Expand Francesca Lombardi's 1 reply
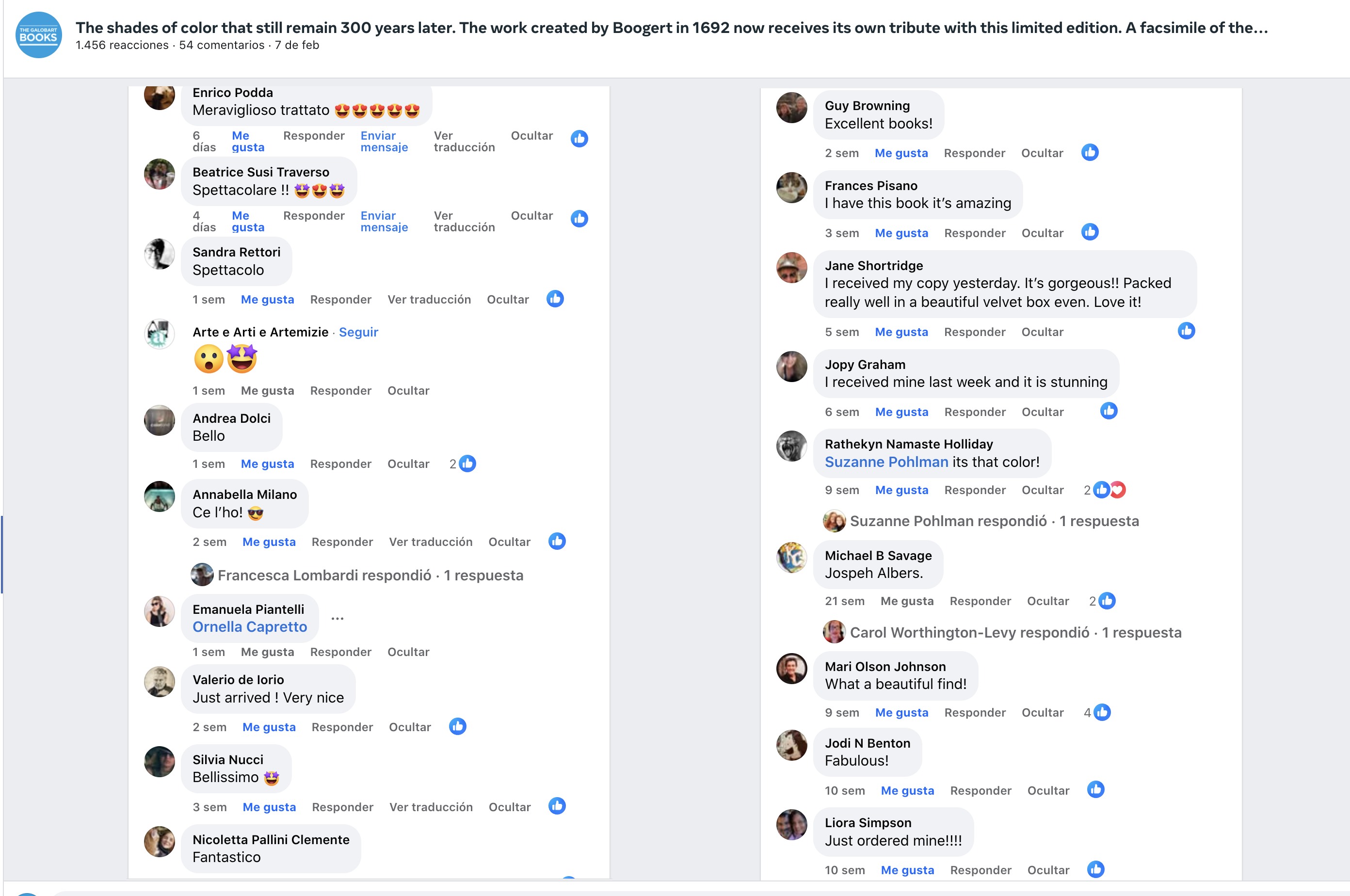The height and width of the screenshot is (896, 1350). tap(370, 576)
